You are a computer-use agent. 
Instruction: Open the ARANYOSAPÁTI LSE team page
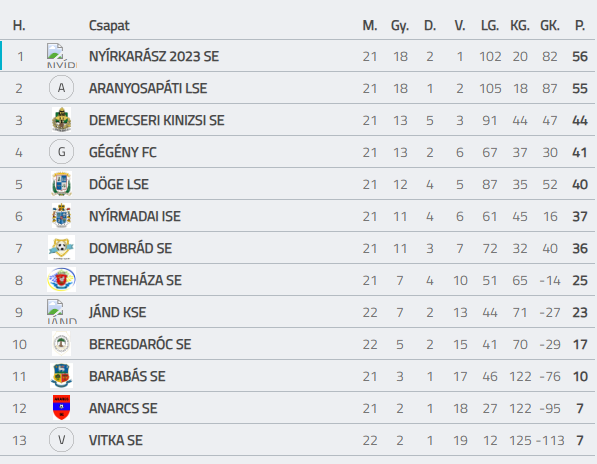click(148, 88)
